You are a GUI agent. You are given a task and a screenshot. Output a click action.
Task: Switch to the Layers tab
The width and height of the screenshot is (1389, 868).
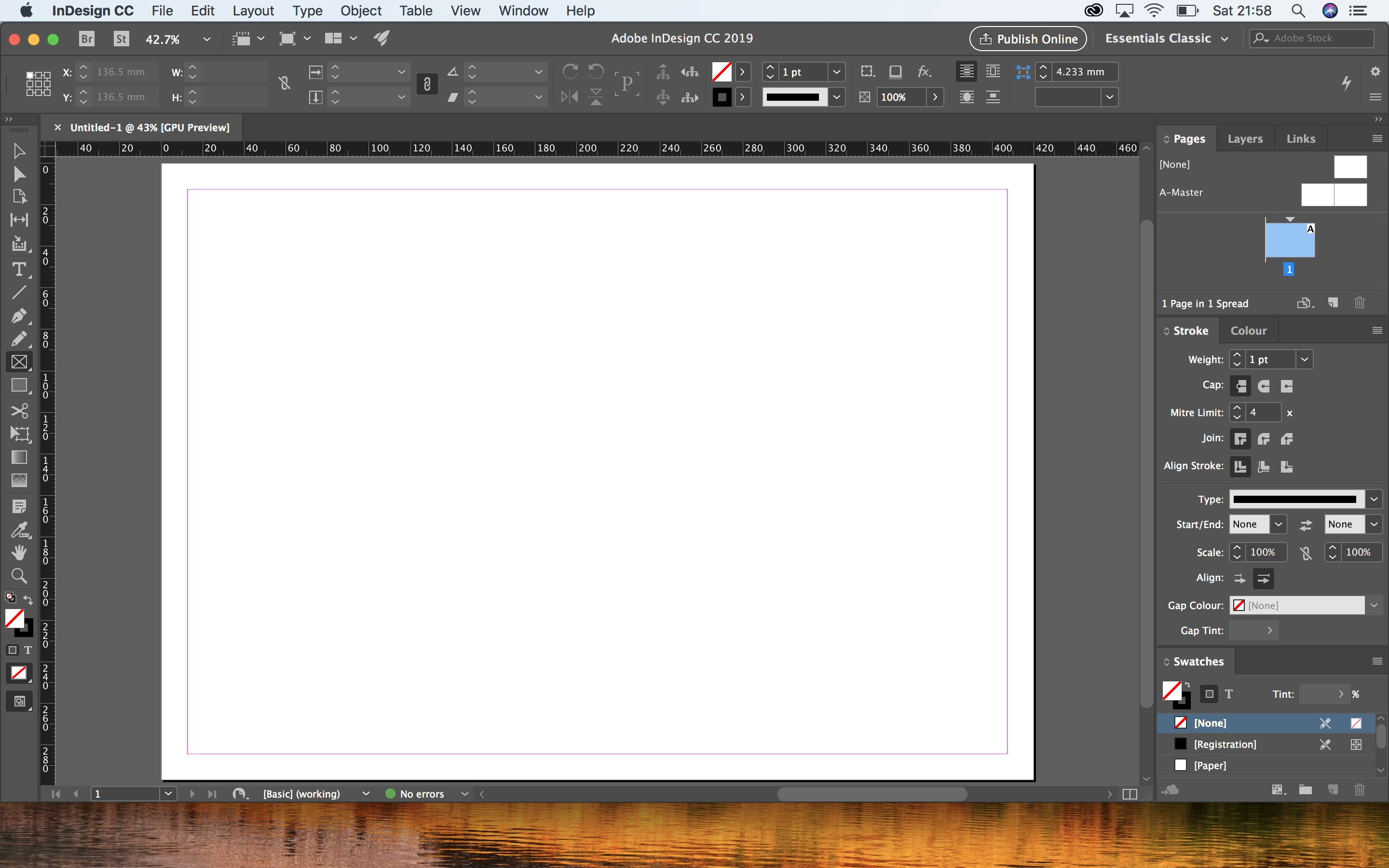[x=1245, y=138]
